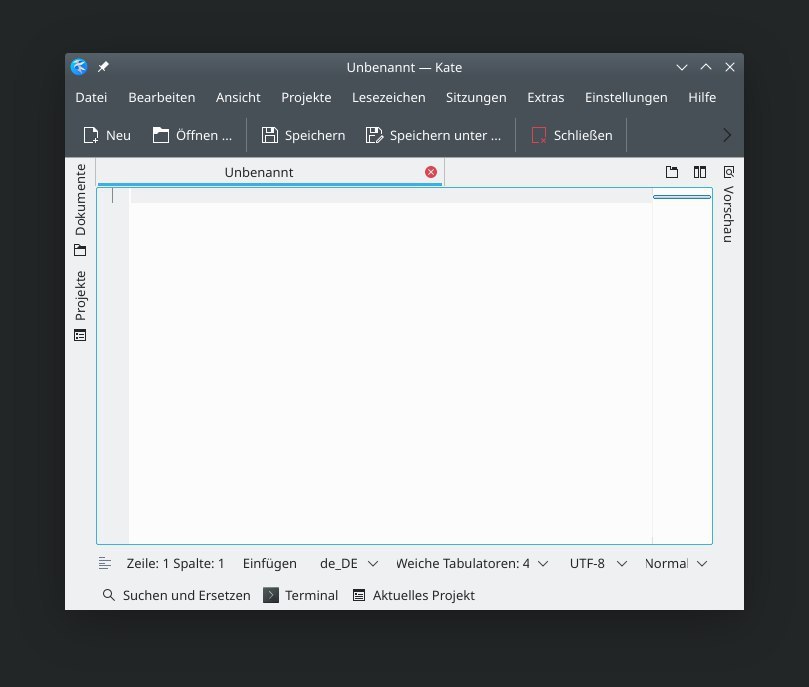Click the split view icon
Viewport: 809px width, 687px height.
(x=700, y=172)
